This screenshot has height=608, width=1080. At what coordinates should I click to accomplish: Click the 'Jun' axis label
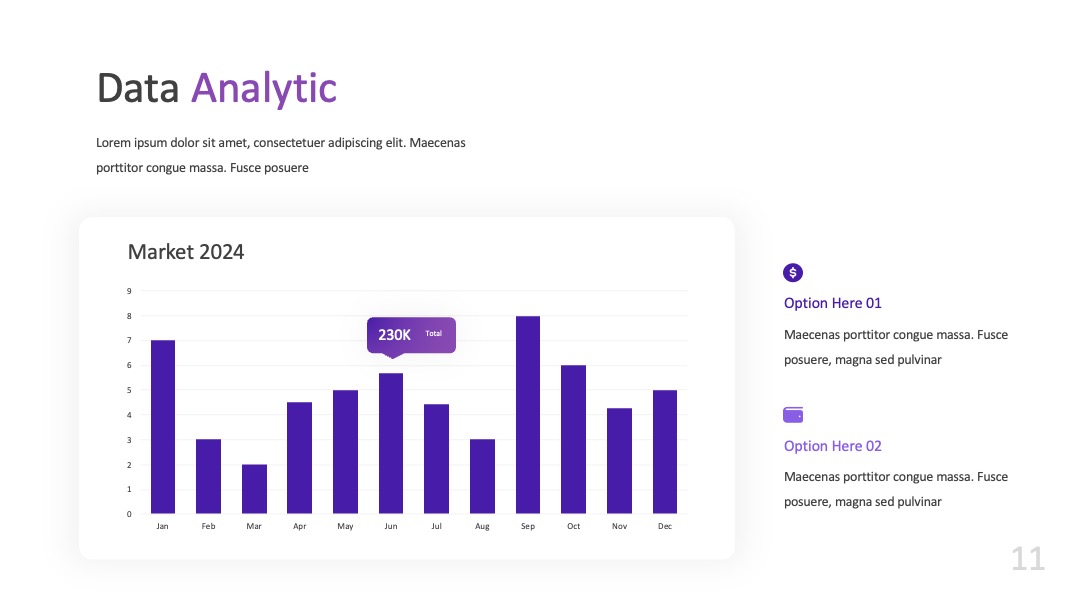click(391, 526)
